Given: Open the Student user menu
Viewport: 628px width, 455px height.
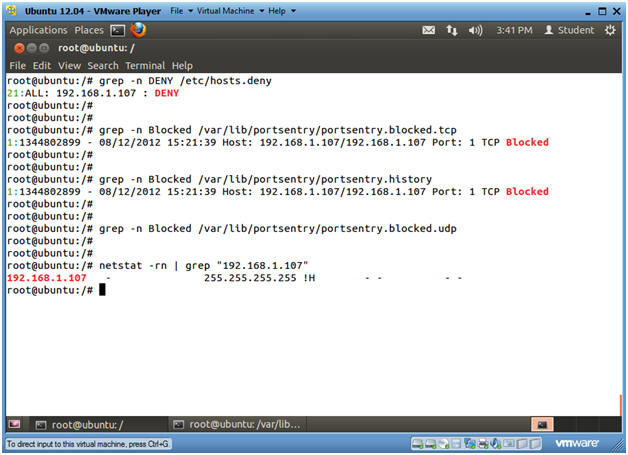Looking at the screenshot, I should [569, 30].
